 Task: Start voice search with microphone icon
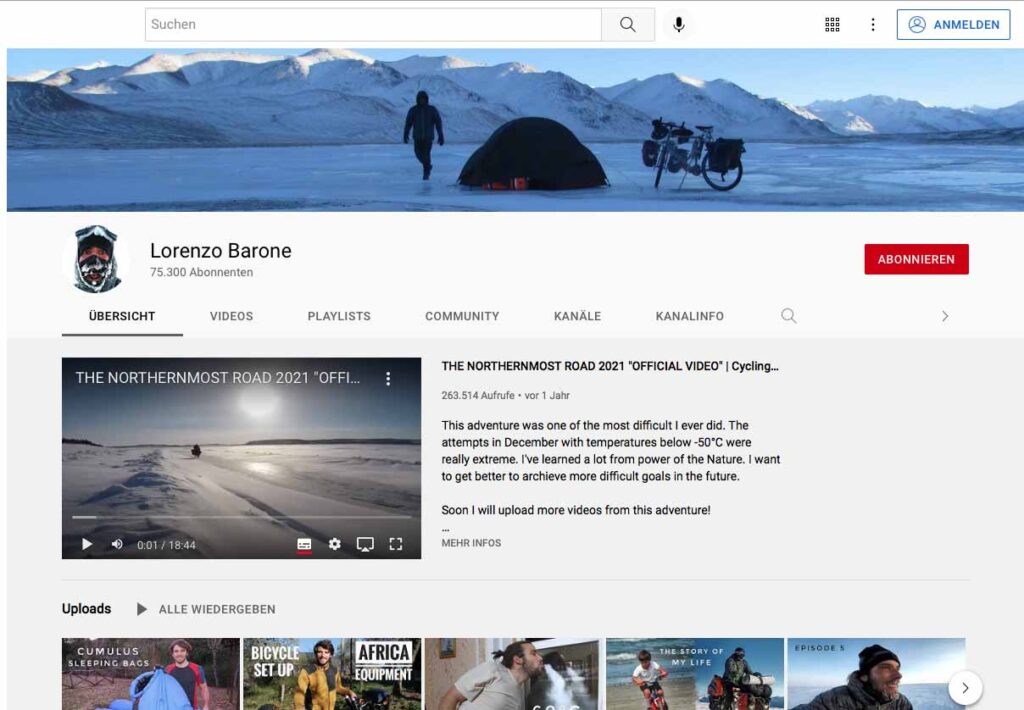679,25
